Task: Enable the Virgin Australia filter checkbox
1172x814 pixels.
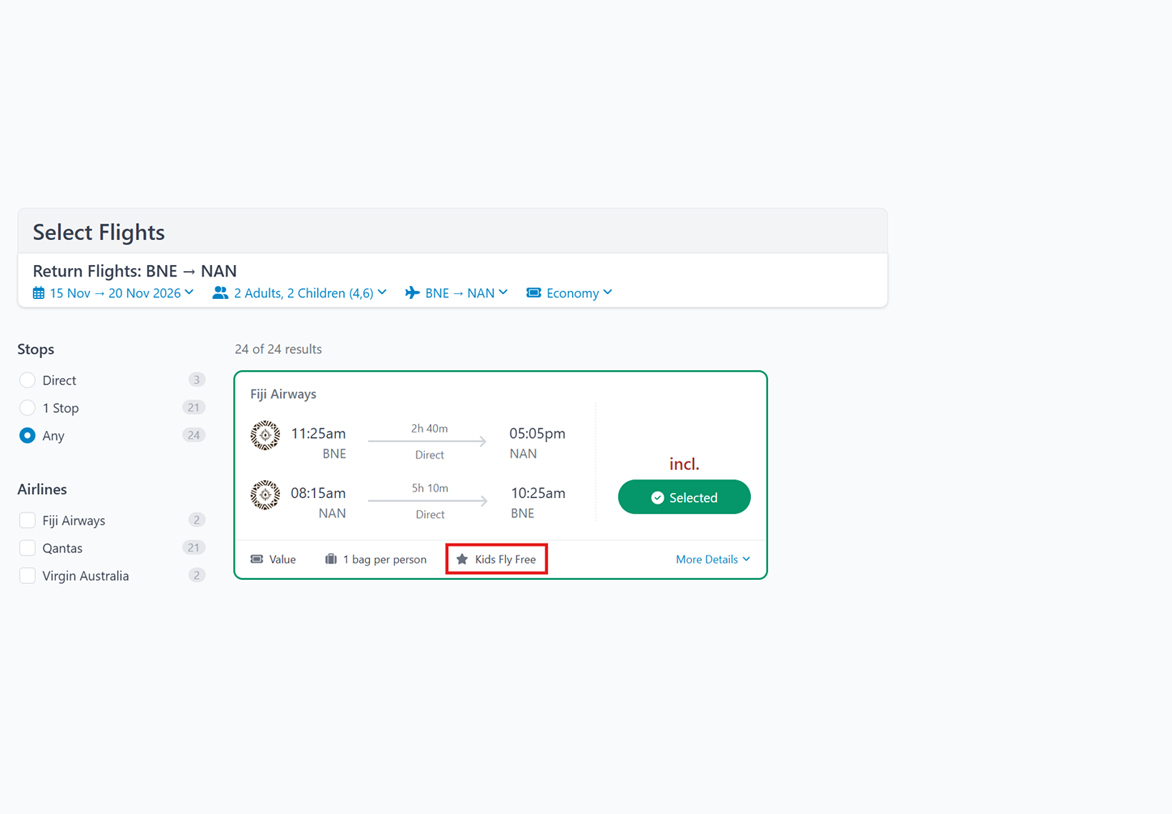Action: pyautogui.click(x=27, y=576)
